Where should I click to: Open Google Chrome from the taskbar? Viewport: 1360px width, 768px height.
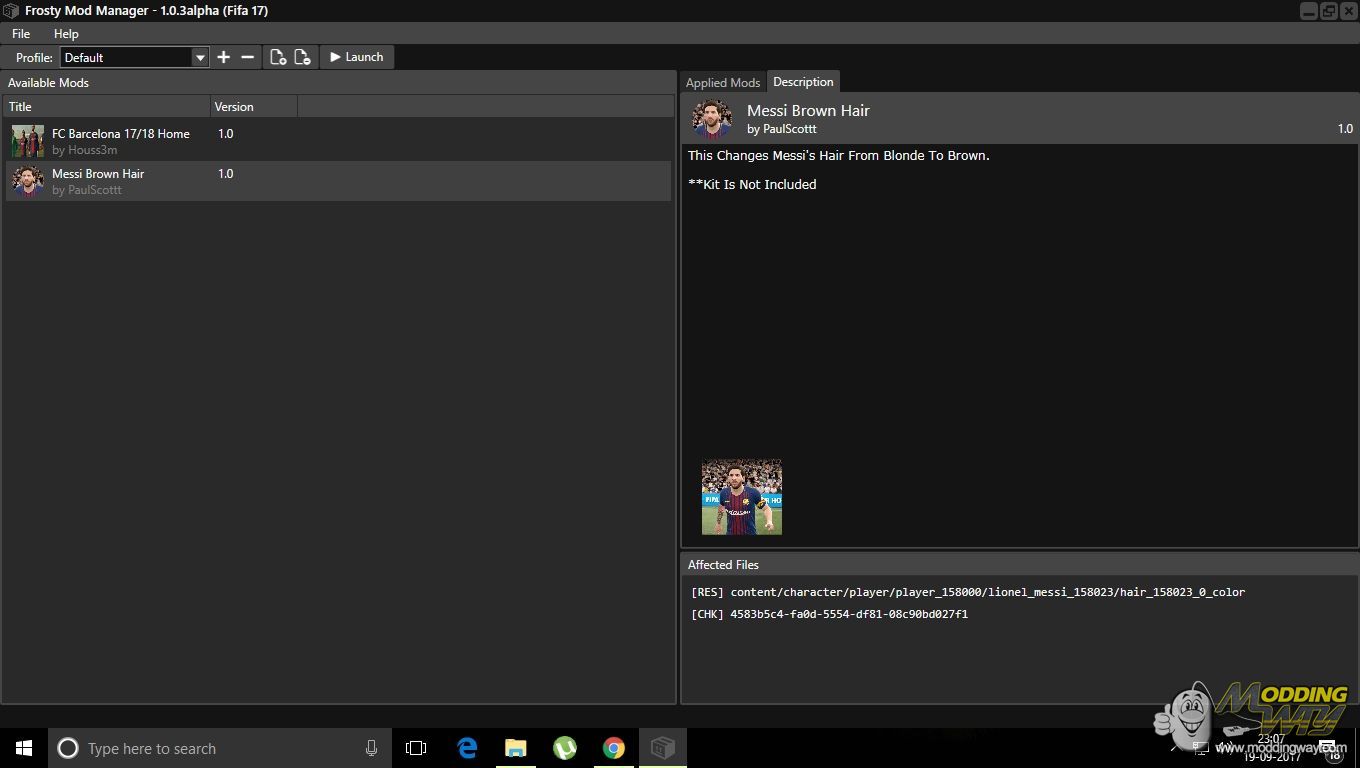(x=614, y=748)
